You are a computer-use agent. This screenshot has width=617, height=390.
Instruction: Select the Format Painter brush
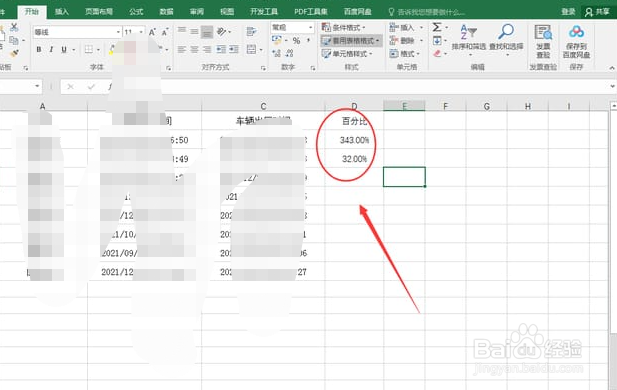(x=14, y=53)
